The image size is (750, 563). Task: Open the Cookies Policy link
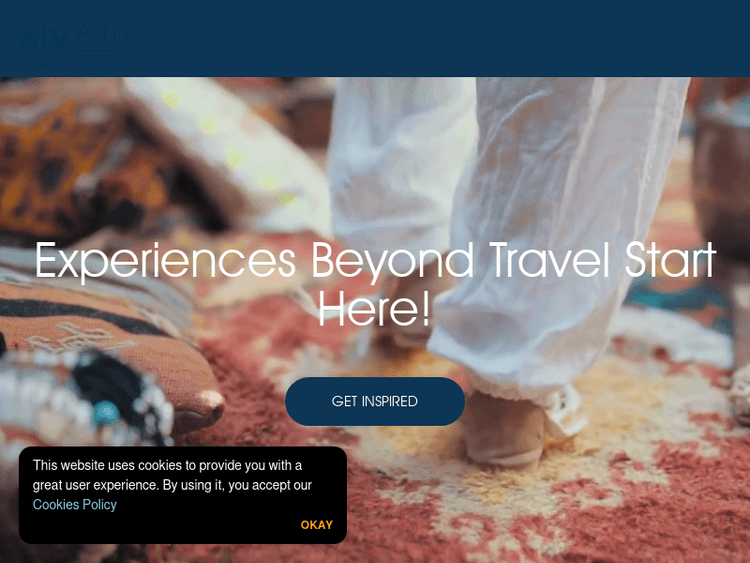75,505
